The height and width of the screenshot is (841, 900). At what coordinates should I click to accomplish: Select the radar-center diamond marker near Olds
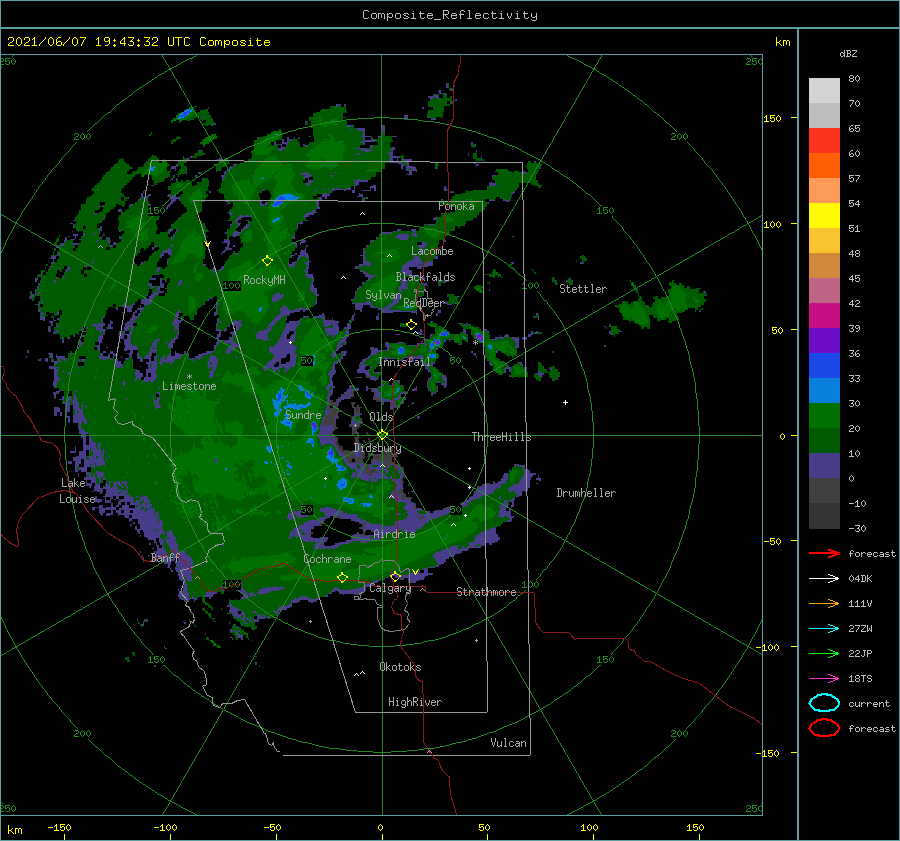pos(382,435)
